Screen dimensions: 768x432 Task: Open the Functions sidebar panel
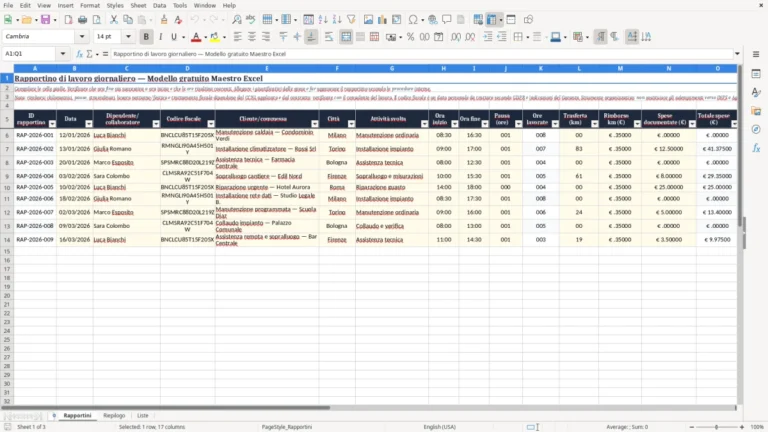[x=756, y=148]
